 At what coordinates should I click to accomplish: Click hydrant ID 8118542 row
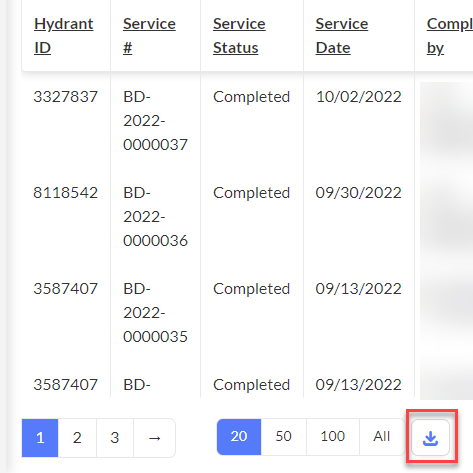(x=65, y=193)
